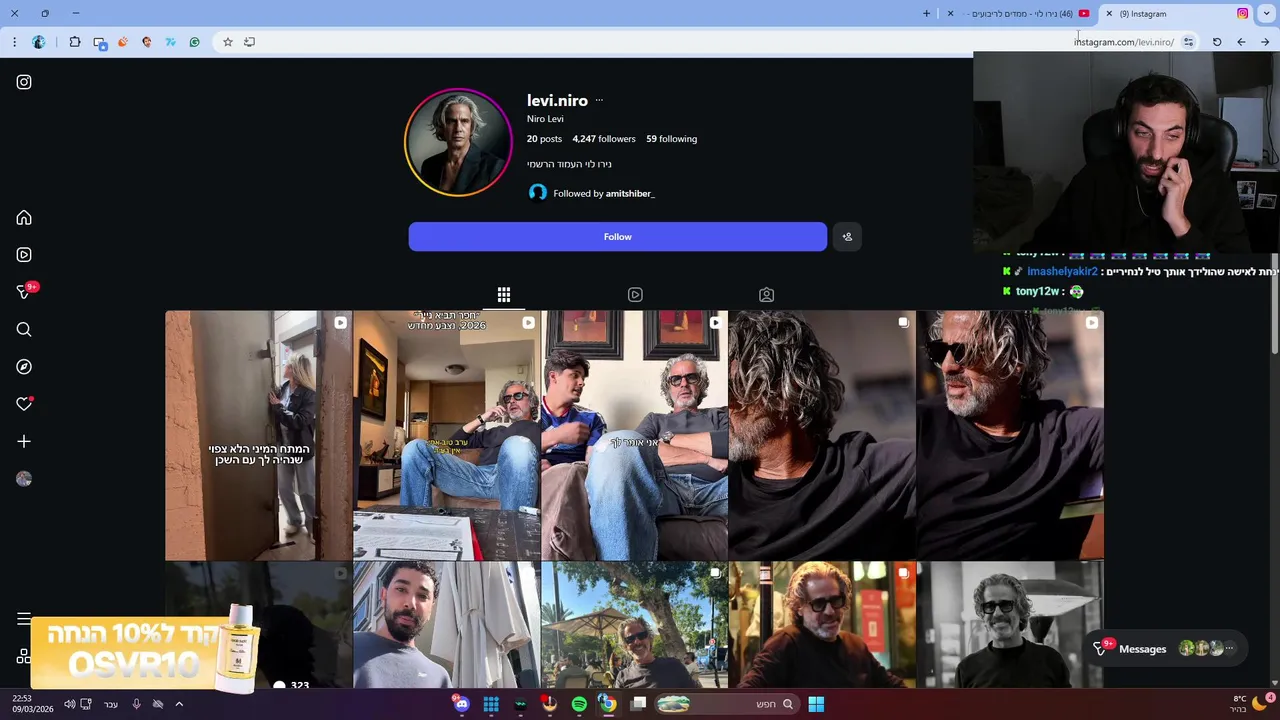This screenshot has width=1280, height=720.
Task: Open Reels from the Instagram sidebar
Action: point(24,255)
